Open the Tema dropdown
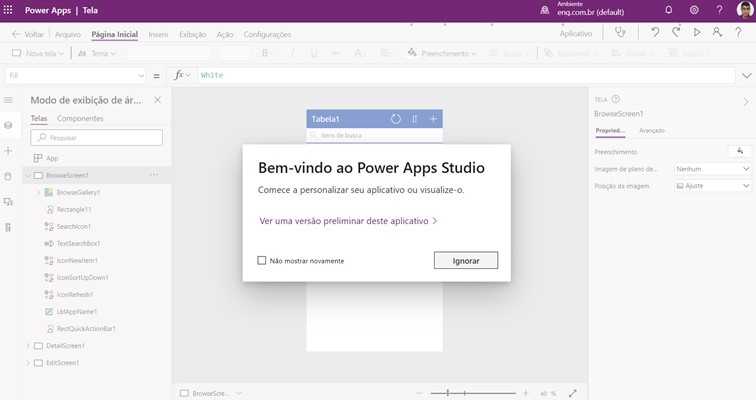 click(x=97, y=53)
